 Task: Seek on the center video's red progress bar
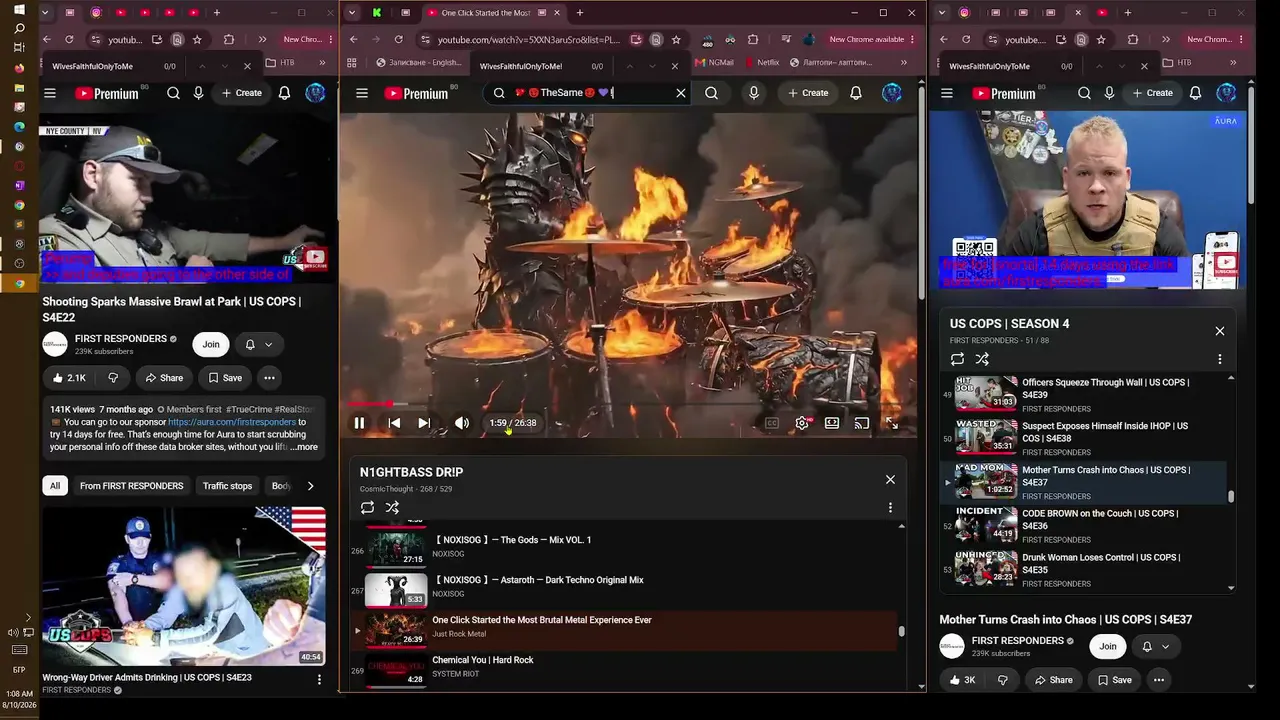tap(627, 404)
